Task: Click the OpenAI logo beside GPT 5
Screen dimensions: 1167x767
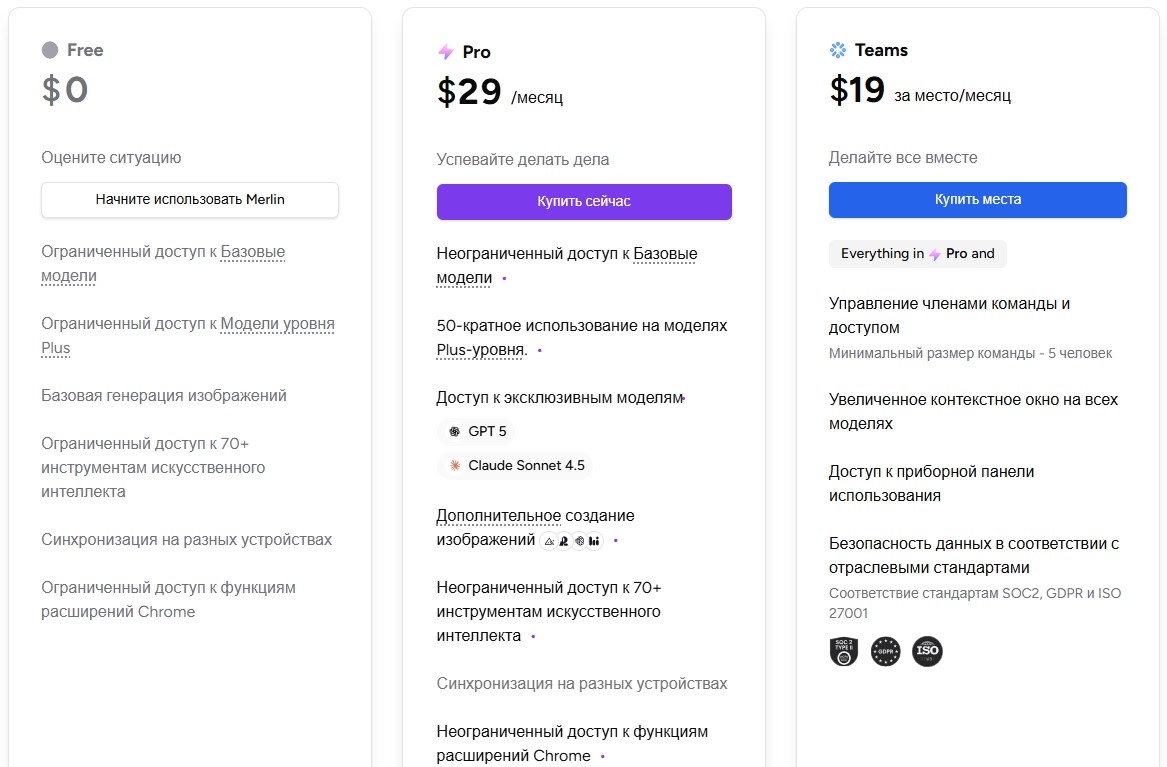Action: pyautogui.click(x=454, y=432)
